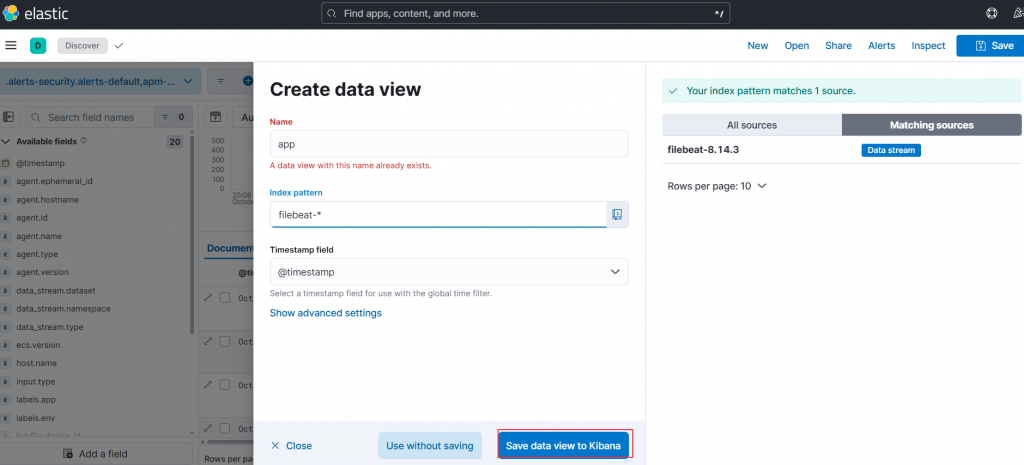The width and height of the screenshot is (1024, 465).
Task: Click the Index pattern input field
Action: [438, 214]
